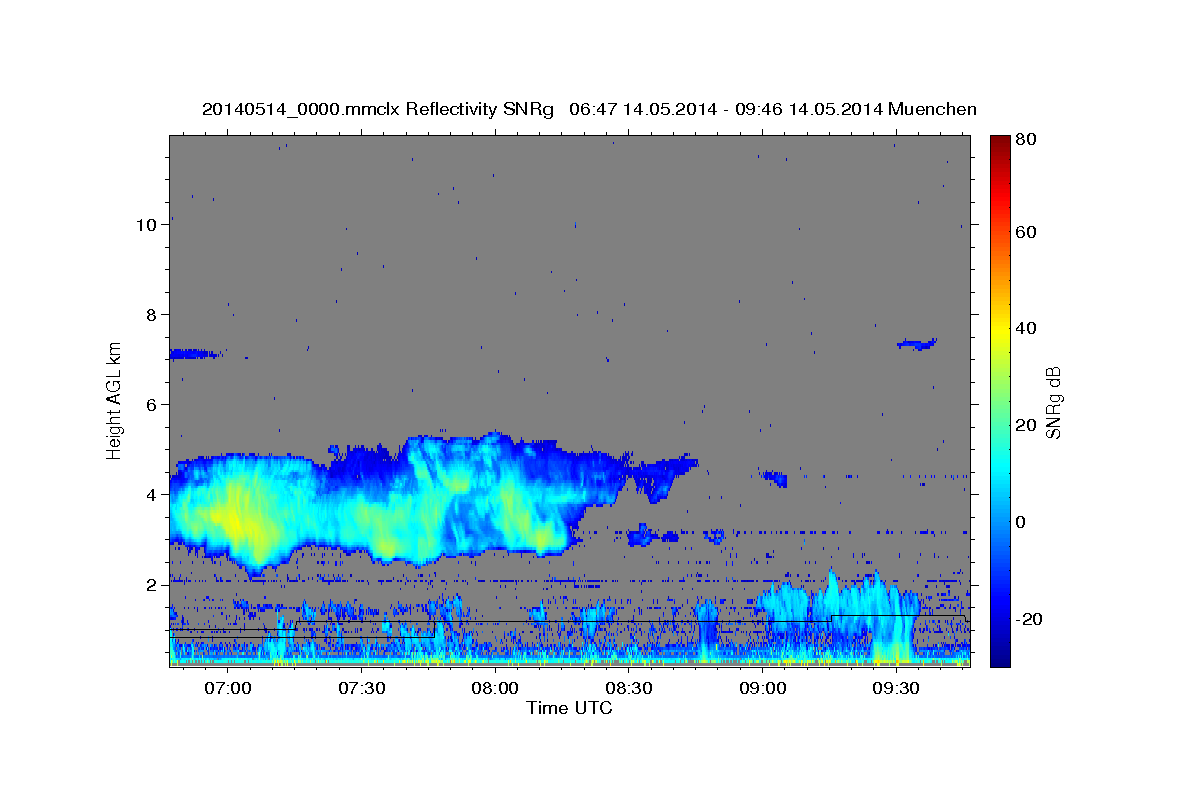Click the low-level convective echo near 09:30

[892, 625]
